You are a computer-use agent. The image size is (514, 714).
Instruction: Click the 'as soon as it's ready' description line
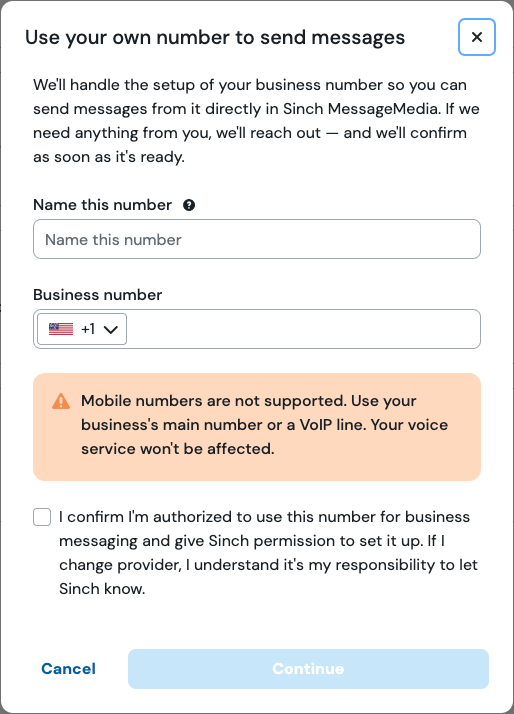click(109, 157)
